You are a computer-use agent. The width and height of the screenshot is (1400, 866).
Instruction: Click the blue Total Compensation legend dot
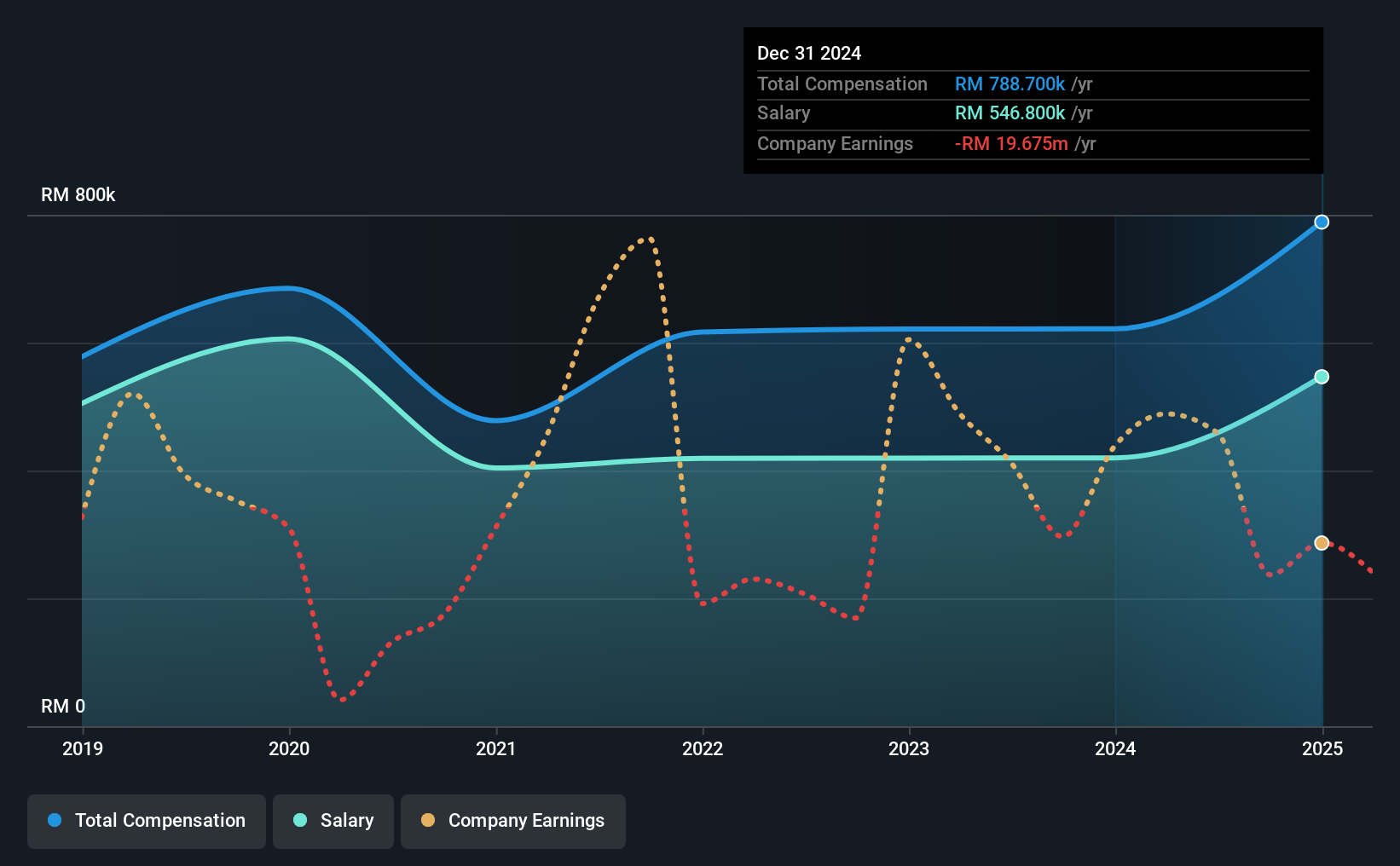tap(55, 820)
